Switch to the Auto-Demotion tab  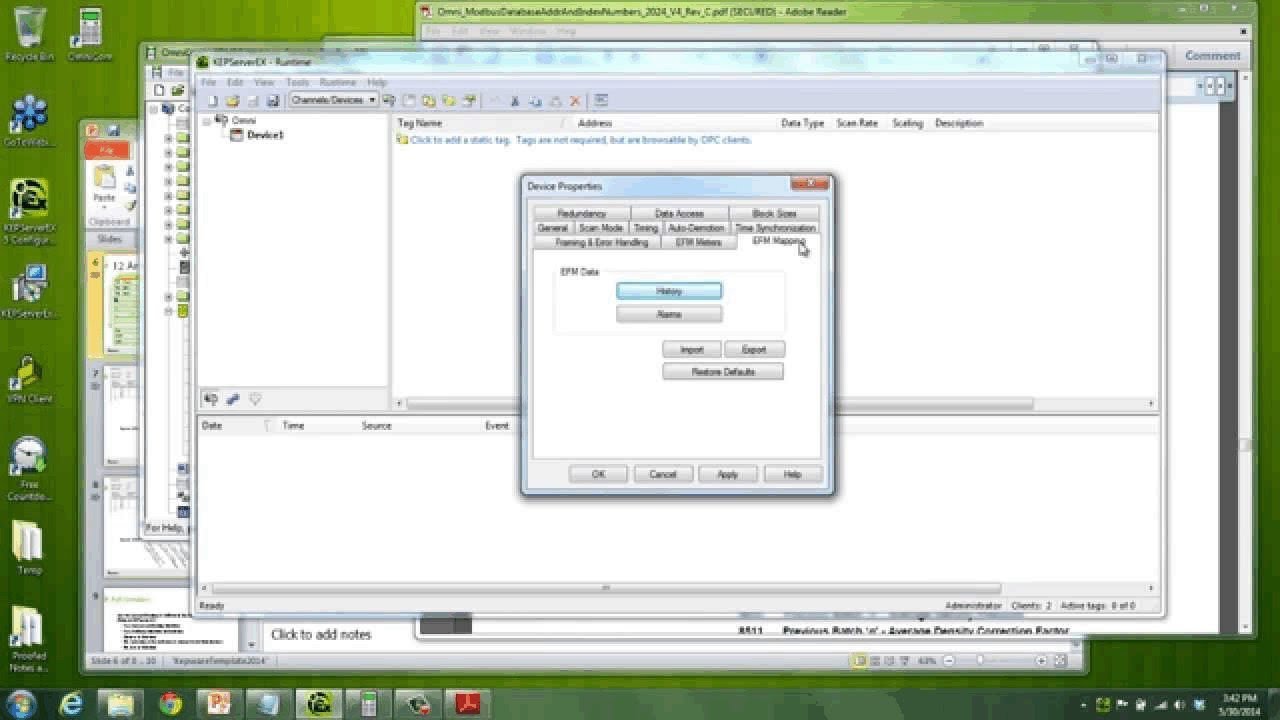pos(696,228)
